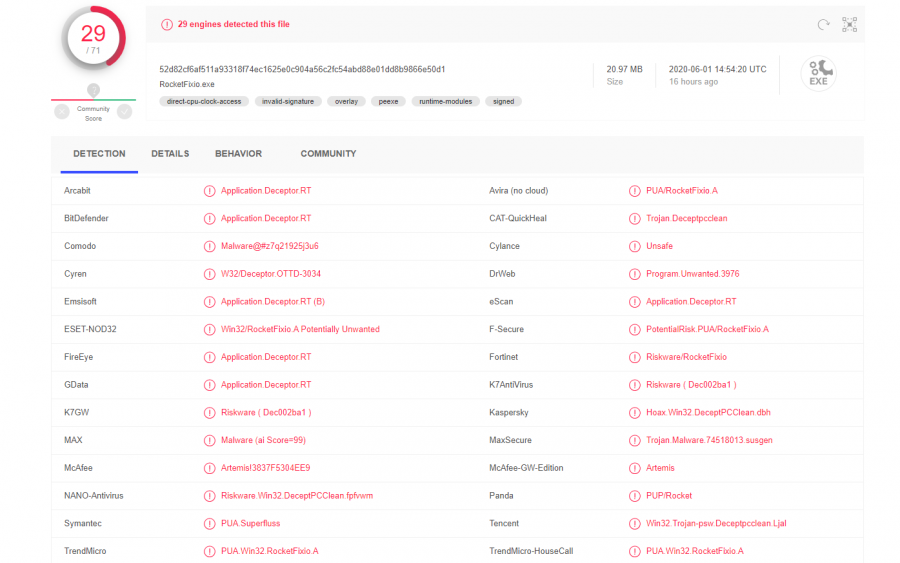The image size is (900, 563).
Task: Open the COMMUNITY tab
Action: [x=328, y=154]
